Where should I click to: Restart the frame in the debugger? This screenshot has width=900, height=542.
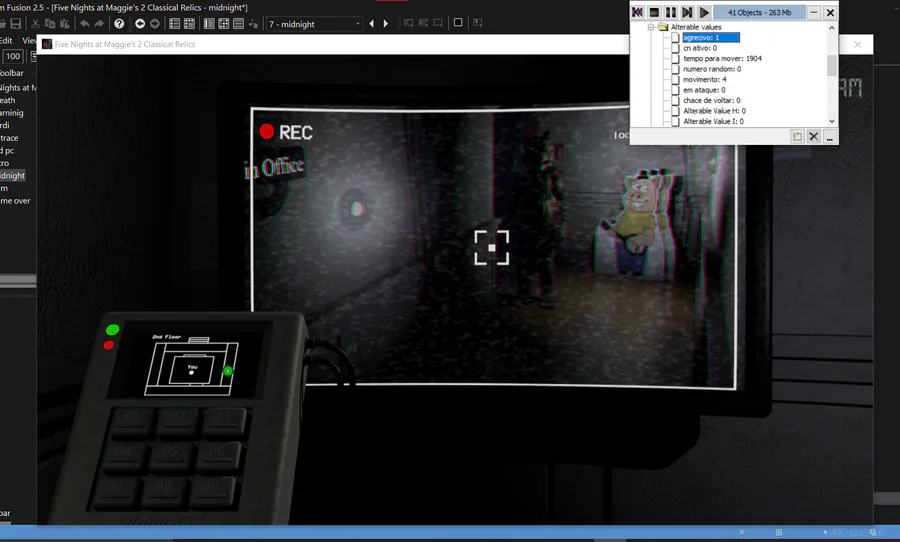pos(637,12)
